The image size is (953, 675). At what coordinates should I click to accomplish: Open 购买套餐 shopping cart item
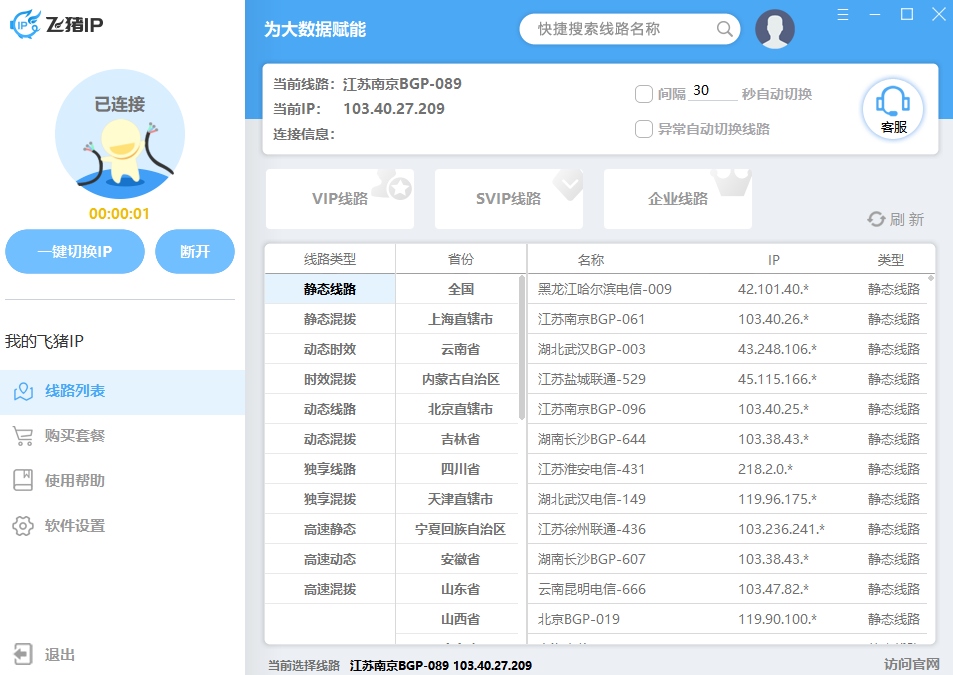coord(75,436)
